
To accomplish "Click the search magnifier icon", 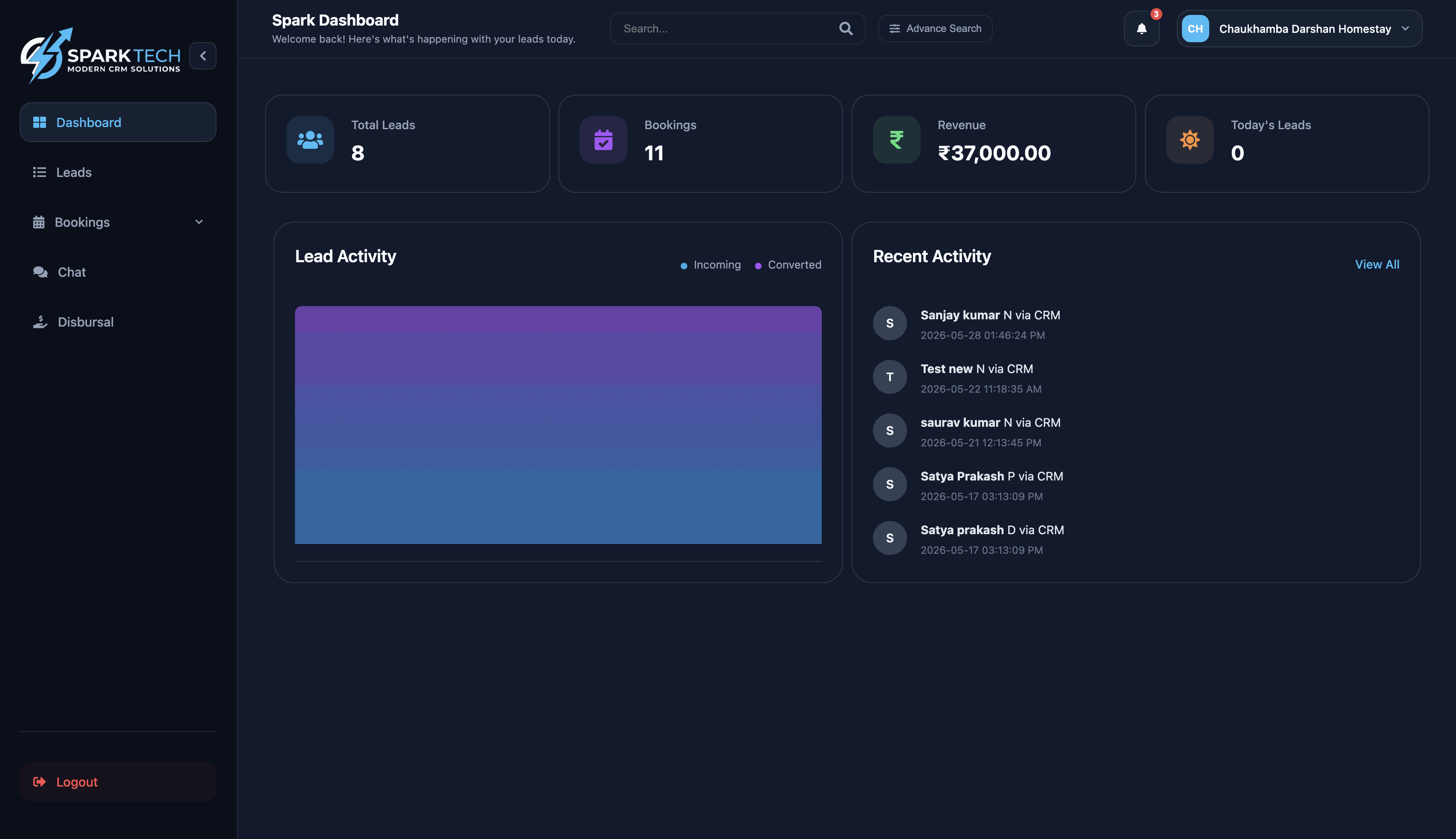I will pyautogui.click(x=846, y=28).
